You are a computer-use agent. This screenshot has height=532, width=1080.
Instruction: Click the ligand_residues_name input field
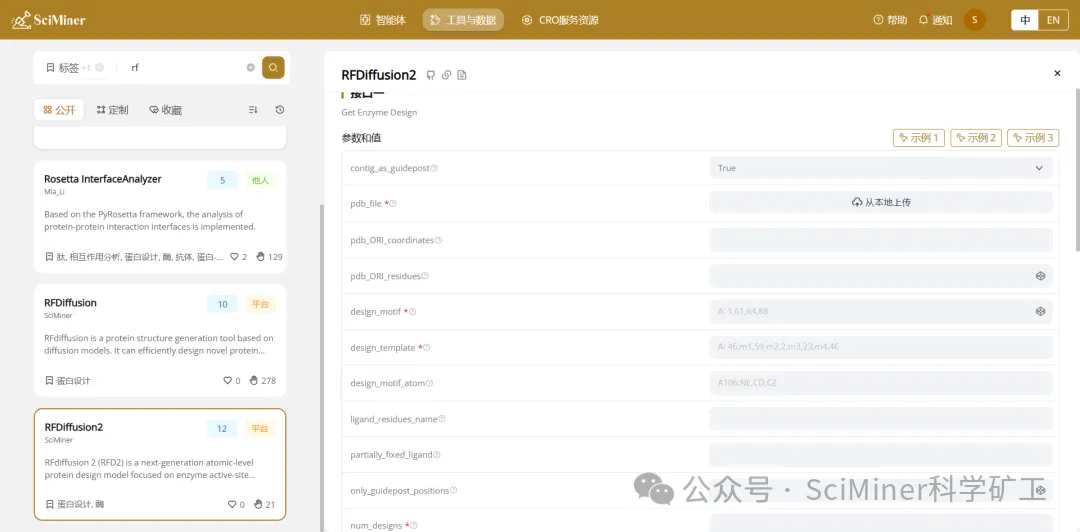881,418
